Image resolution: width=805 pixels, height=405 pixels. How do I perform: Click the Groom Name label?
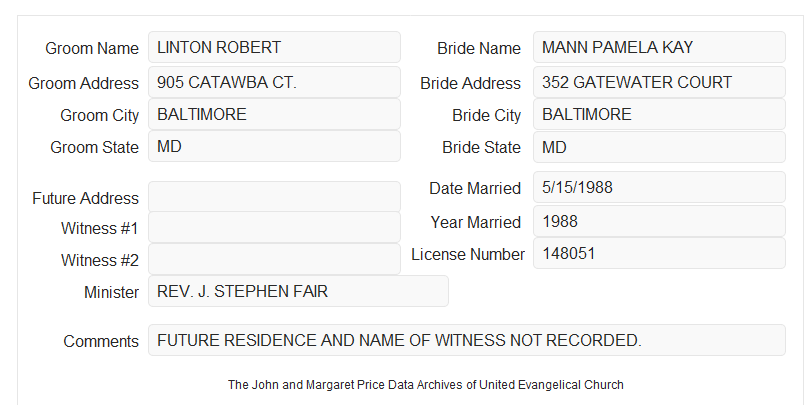coord(92,48)
